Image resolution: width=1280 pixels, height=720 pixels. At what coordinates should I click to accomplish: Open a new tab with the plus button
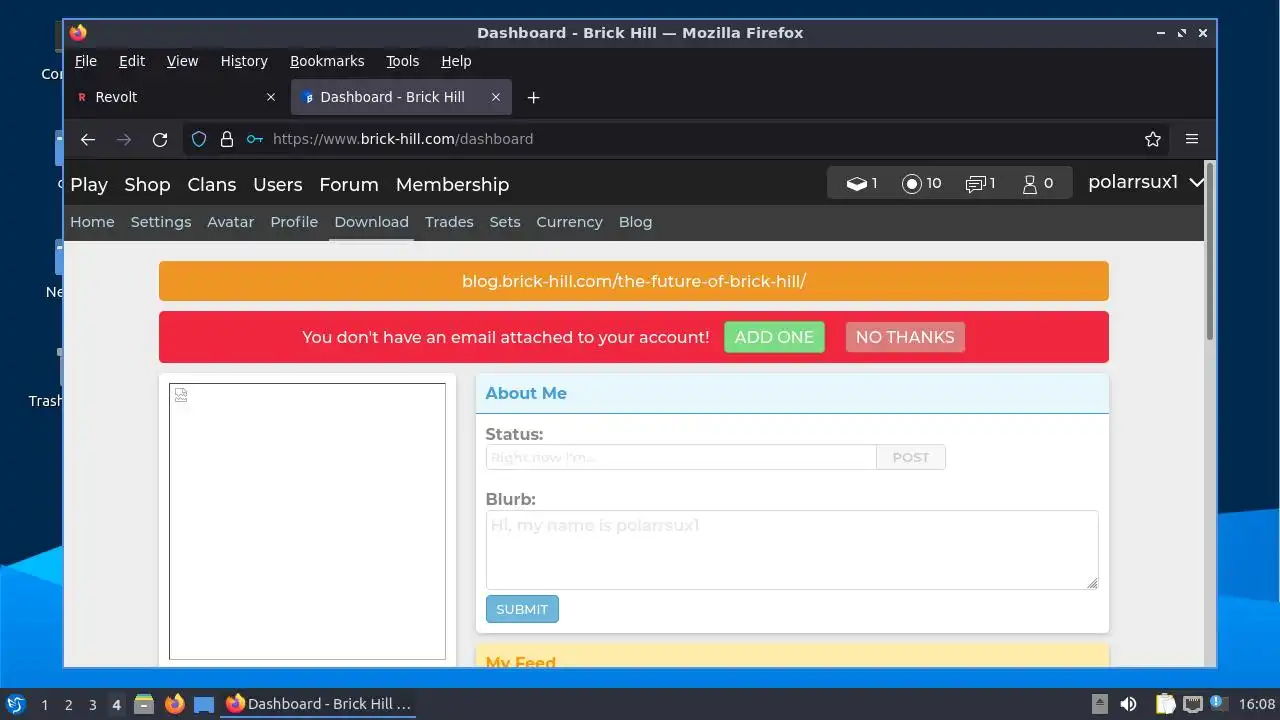coord(533,97)
